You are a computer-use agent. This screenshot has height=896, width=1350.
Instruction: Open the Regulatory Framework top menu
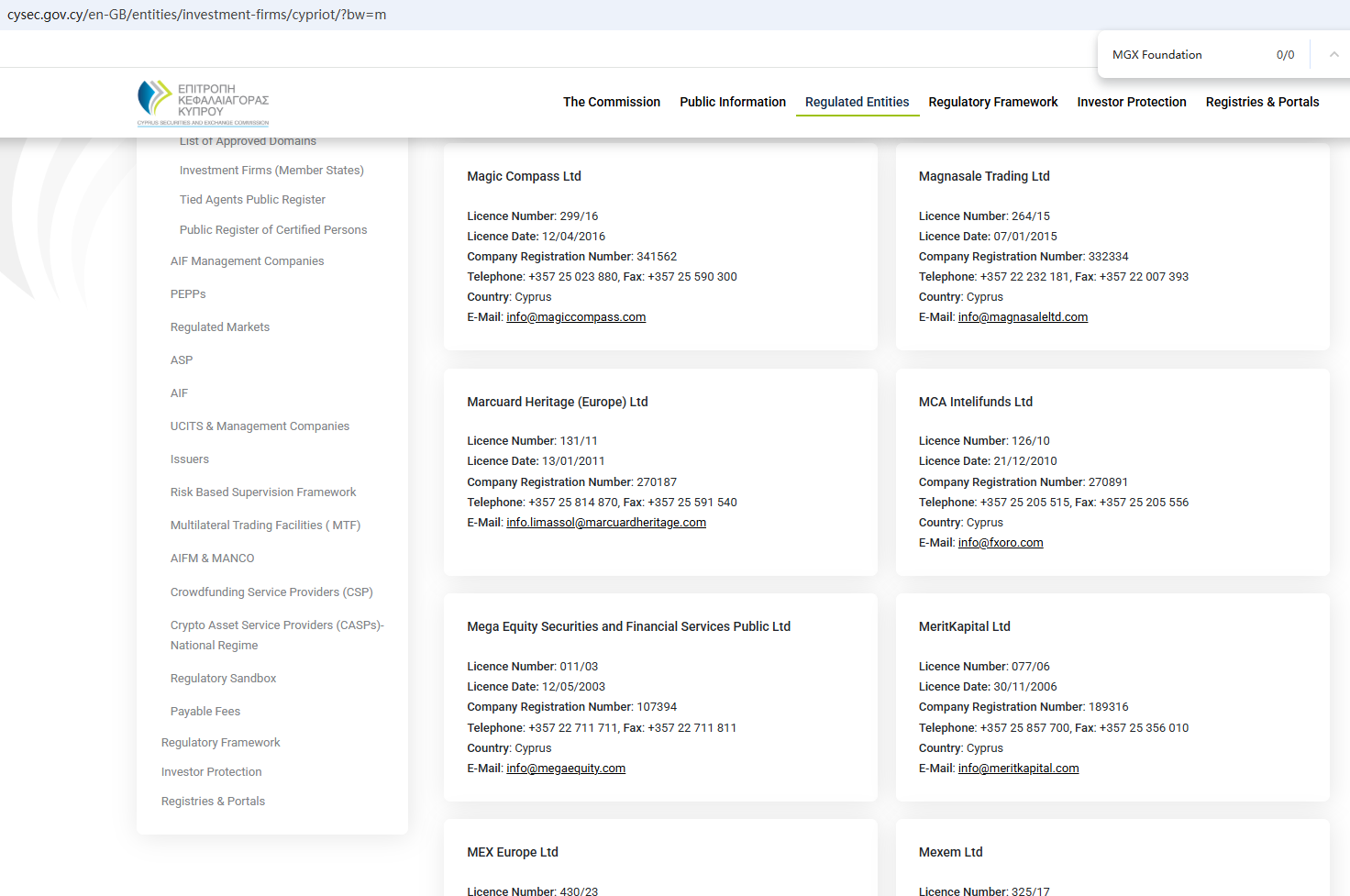(992, 102)
